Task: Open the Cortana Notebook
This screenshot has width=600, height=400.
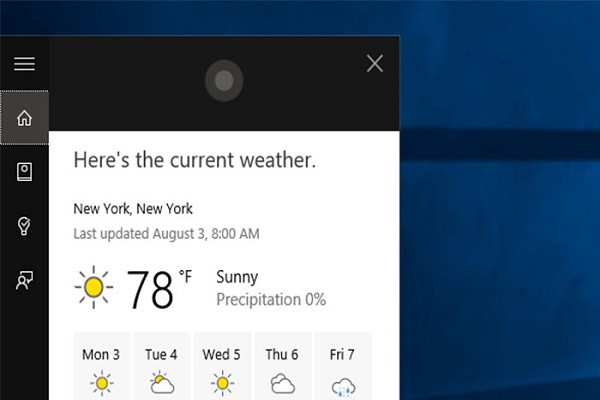Action: pyautogui.click(x=24, y=172)
